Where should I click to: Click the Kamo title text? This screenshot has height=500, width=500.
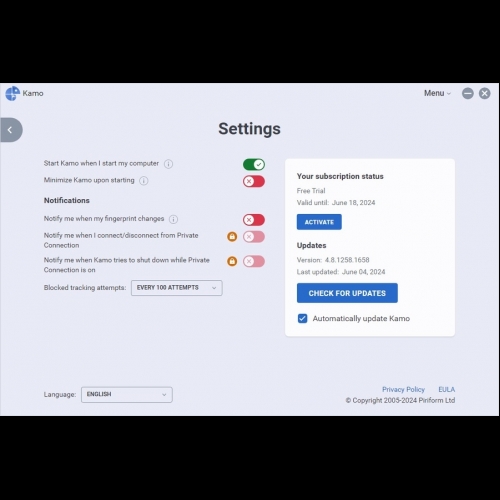33,93
